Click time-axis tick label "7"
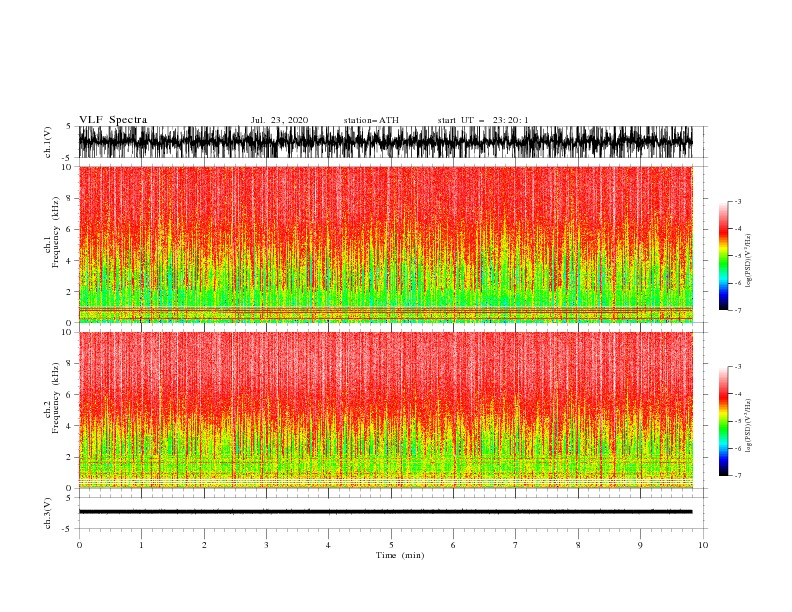 pos(516,545)
